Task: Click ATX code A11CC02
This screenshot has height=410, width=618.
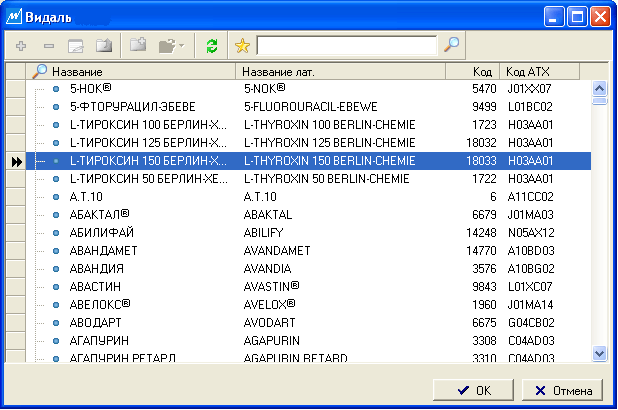Action: pyautogui.click(x=531, y=197)
